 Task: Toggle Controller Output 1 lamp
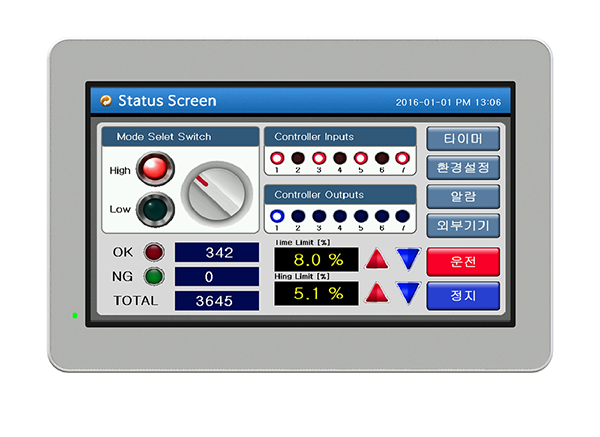tap(277, 215)
